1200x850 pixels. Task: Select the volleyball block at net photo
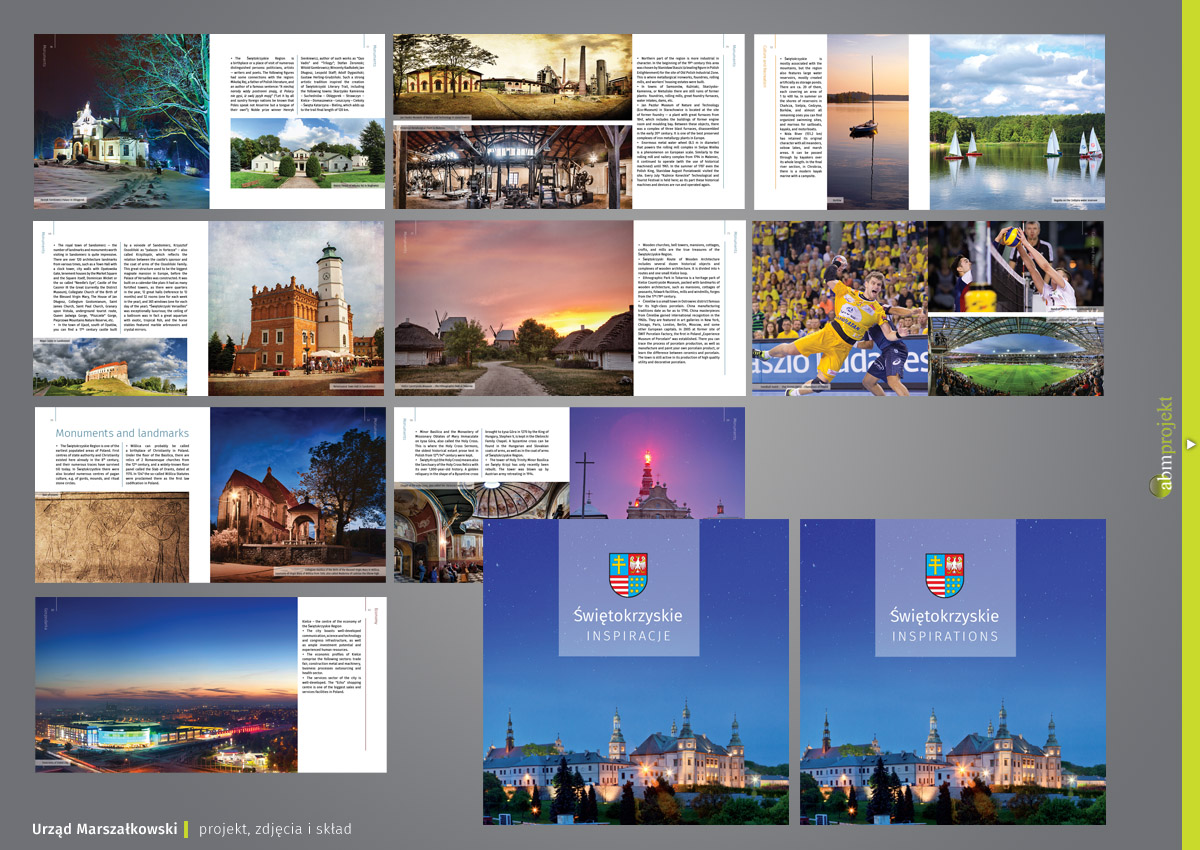[x=1016, y=266]
